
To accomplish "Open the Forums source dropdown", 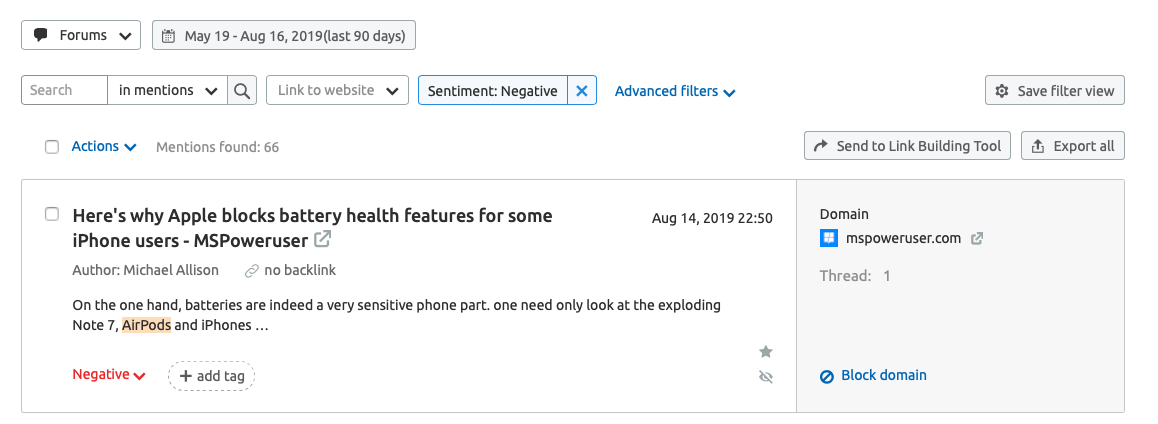I will coord(81,35).
